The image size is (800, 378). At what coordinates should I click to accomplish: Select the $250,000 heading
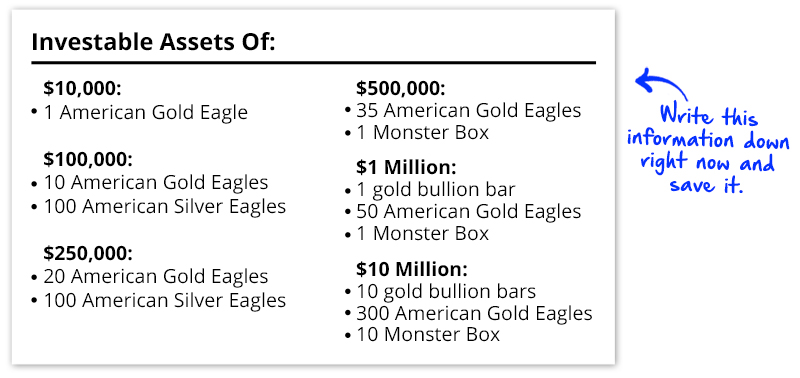pyautogui.click(x=88, y=253)
